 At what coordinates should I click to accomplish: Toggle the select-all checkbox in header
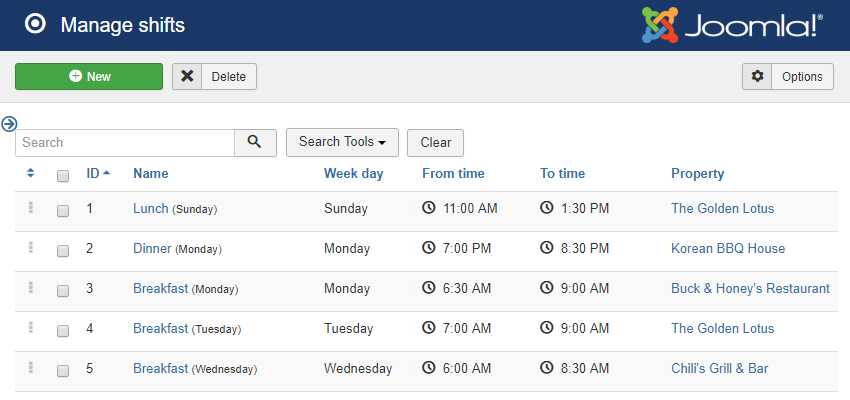point(63,176)
